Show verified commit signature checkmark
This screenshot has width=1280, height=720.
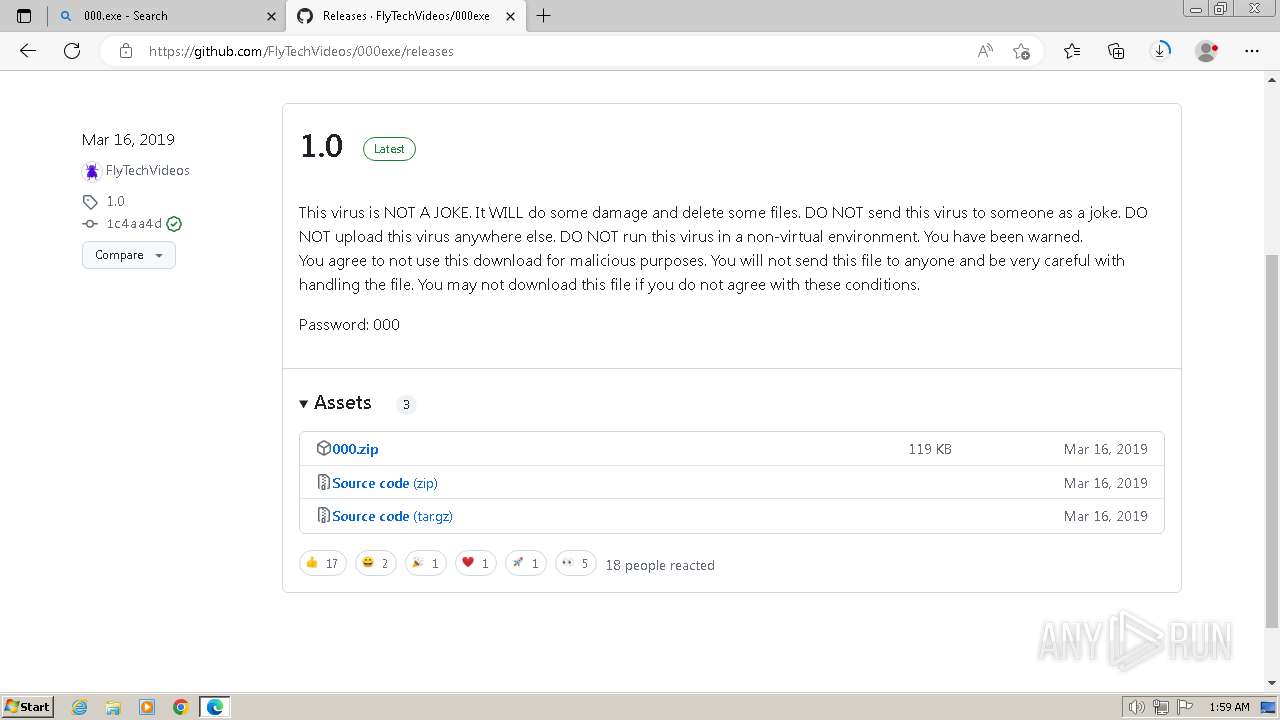pos(174,224)
